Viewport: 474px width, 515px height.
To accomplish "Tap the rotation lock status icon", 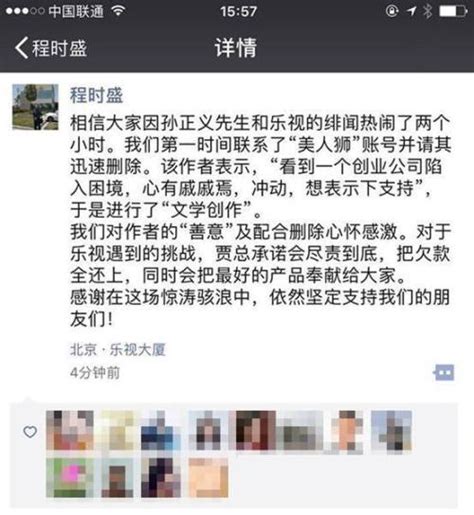I will click(x=392, y=11).
